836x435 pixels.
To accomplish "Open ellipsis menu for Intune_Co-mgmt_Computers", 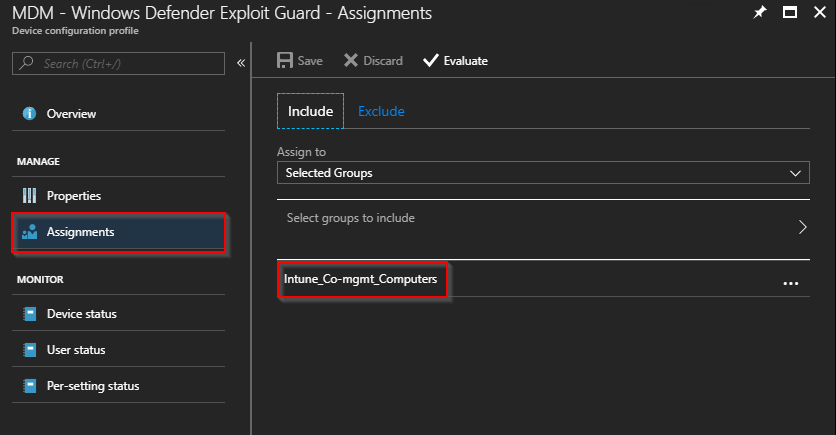I will pyautogui.click(x=791, y=284).
